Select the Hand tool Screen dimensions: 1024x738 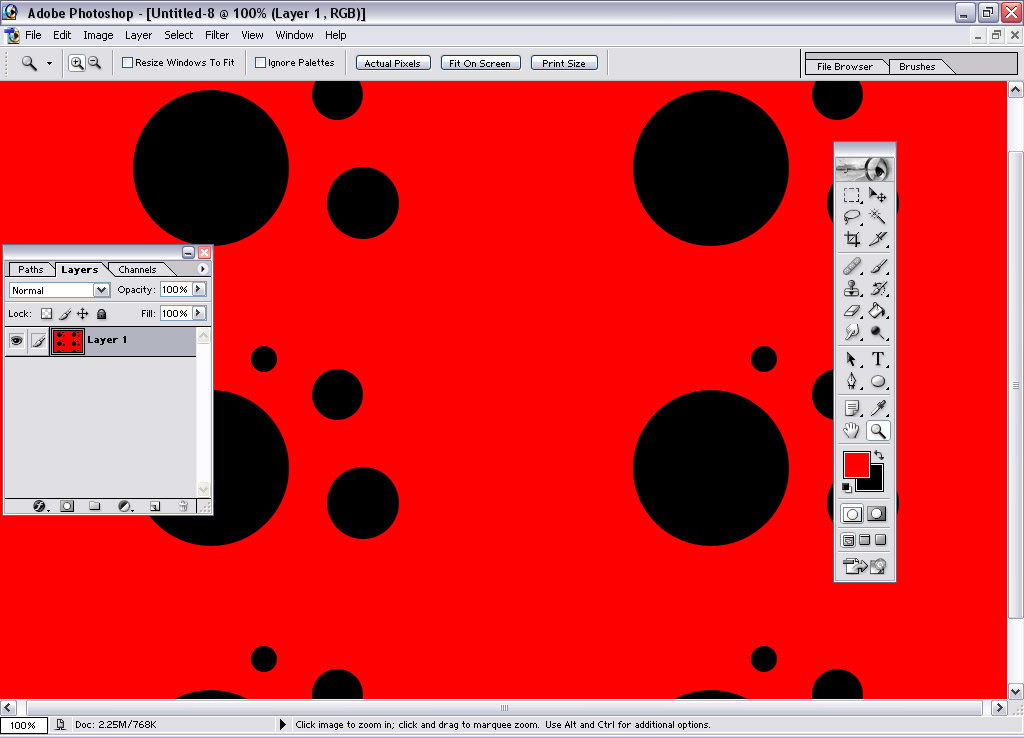pyautogui.click(x=852, y=430)
